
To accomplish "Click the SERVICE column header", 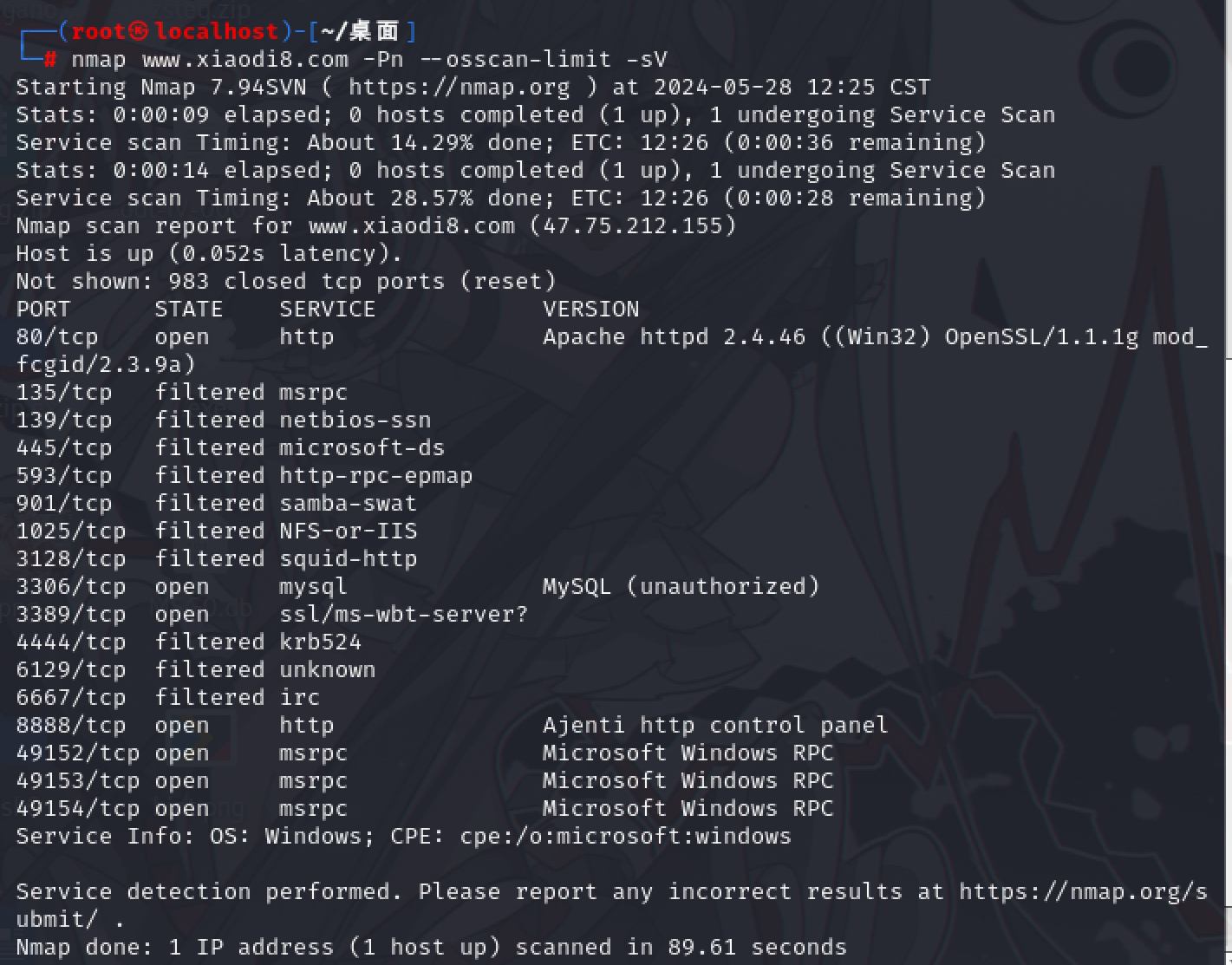I will click(x=328, y=309).
